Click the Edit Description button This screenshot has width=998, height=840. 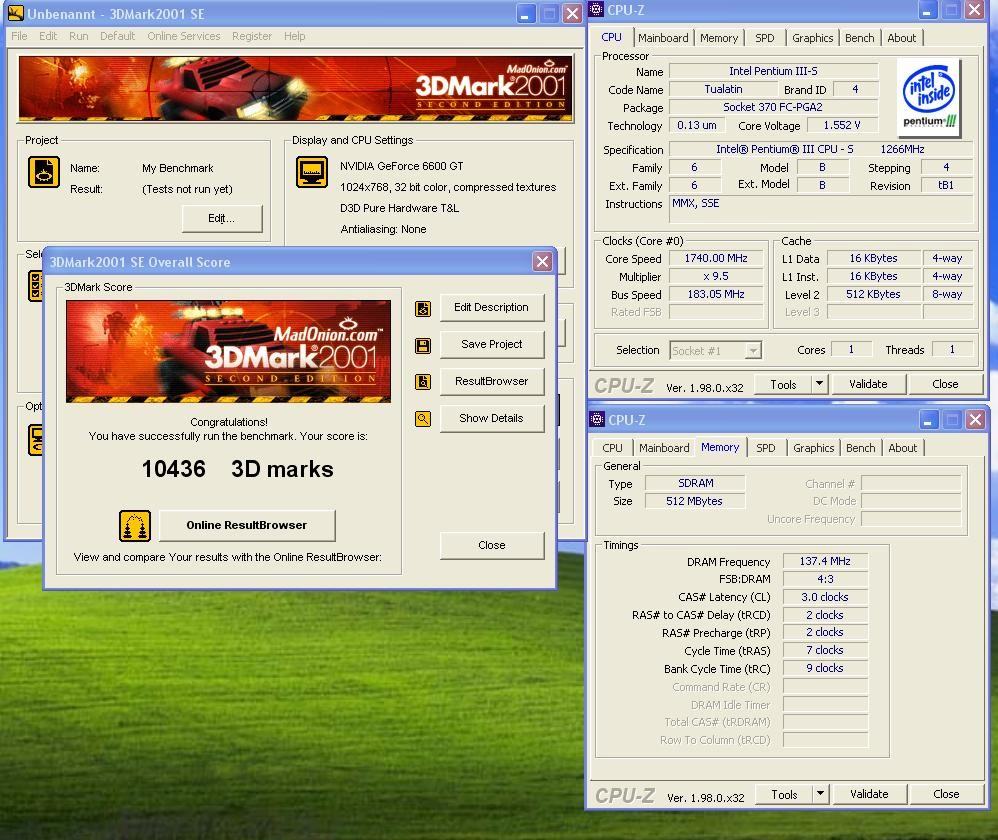tap(492, 307)
